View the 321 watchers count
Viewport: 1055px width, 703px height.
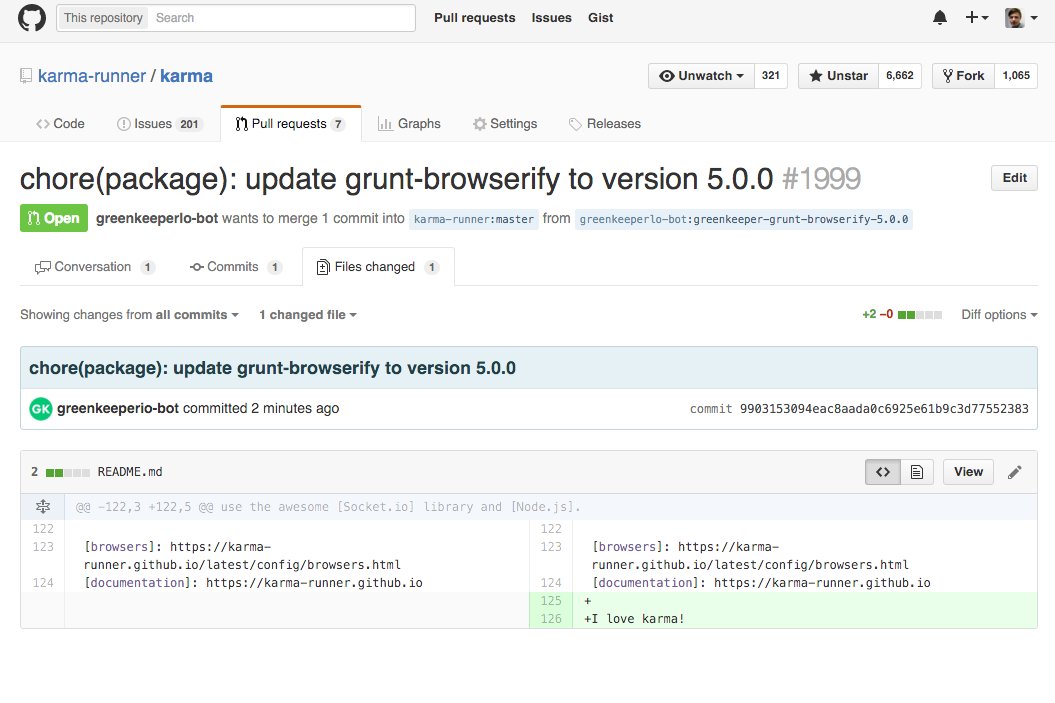coord(770,76)
